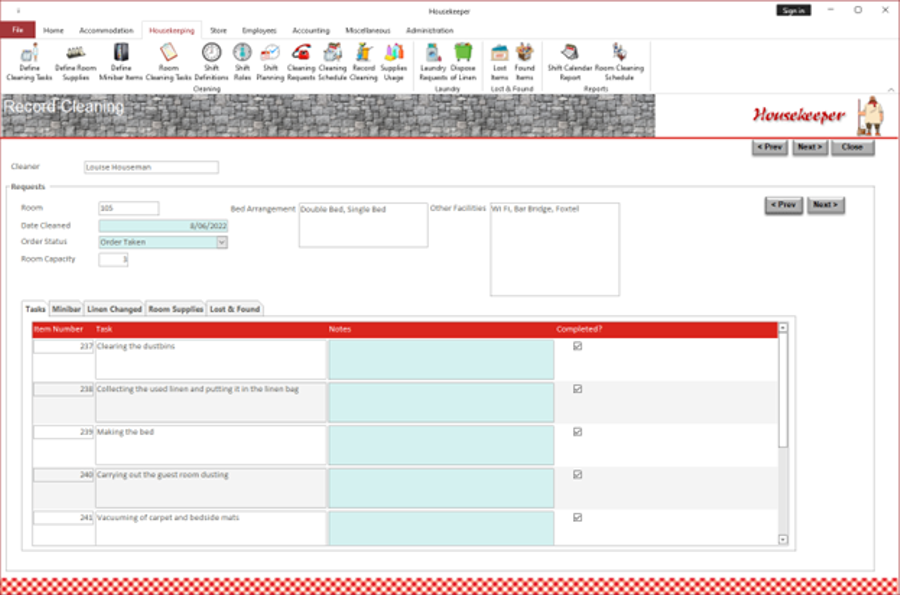Click the Room number field

[129, 208]
